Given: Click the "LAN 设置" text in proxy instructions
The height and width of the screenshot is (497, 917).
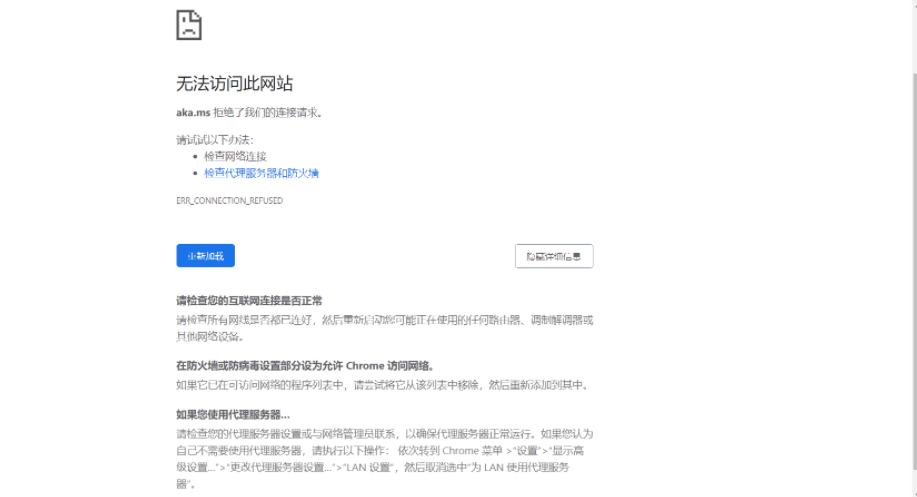Looking at the screenshot, I should (373, 467).
